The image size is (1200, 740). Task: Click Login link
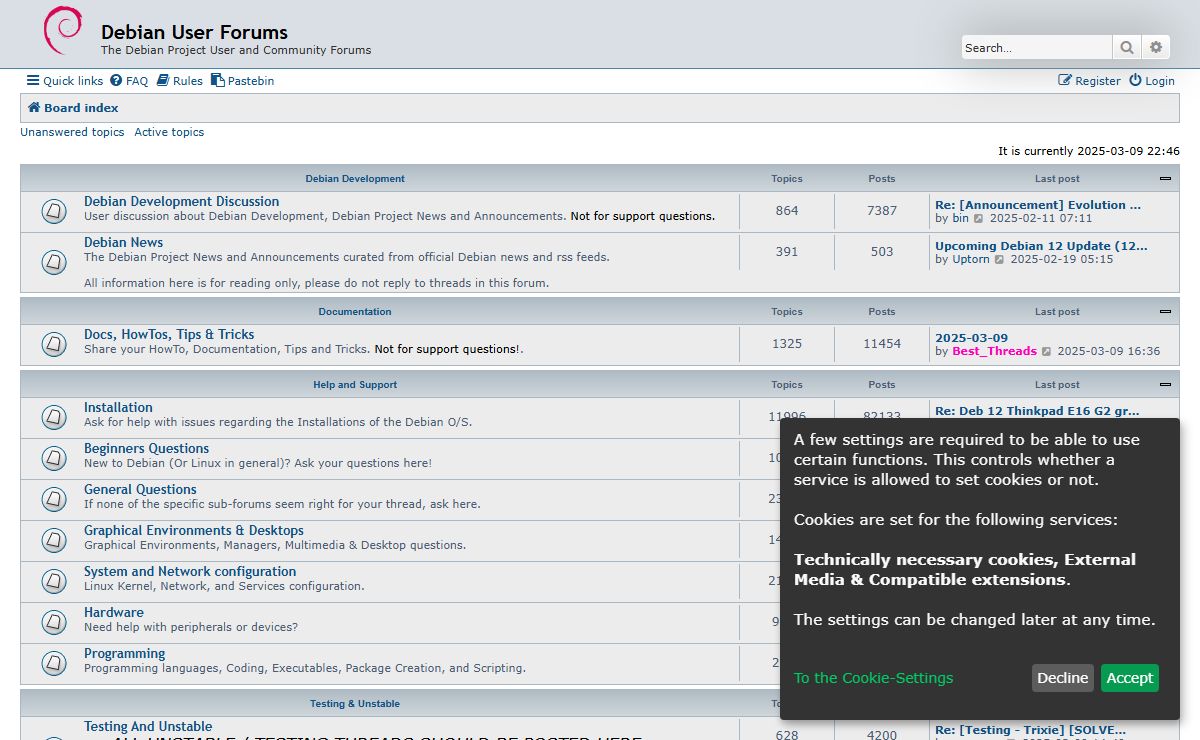point(1152,81)
